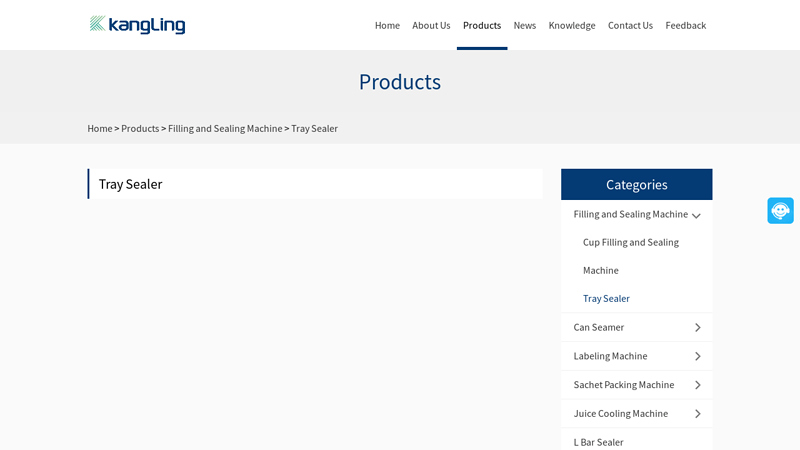Click the Tray Sealer breadcrumb

[314, 129]
